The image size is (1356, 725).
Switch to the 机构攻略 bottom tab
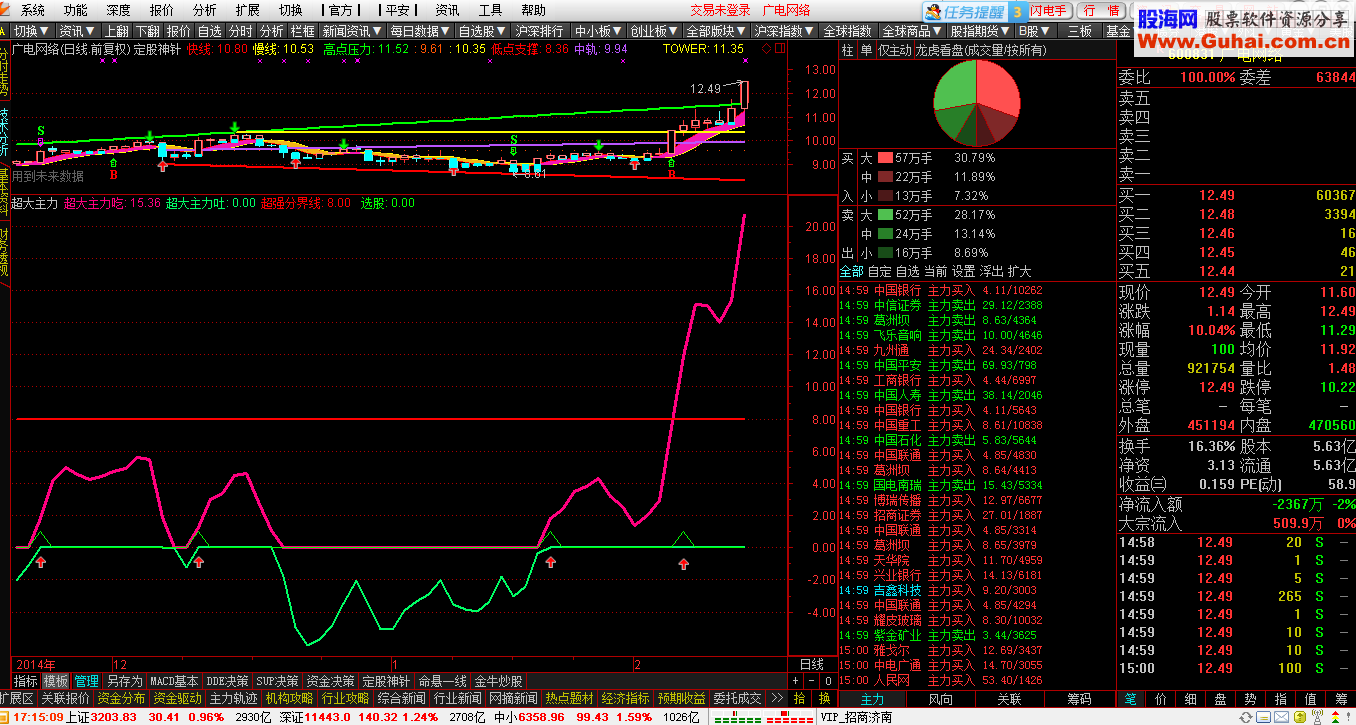pyautogui.click(x=289, y=698)
